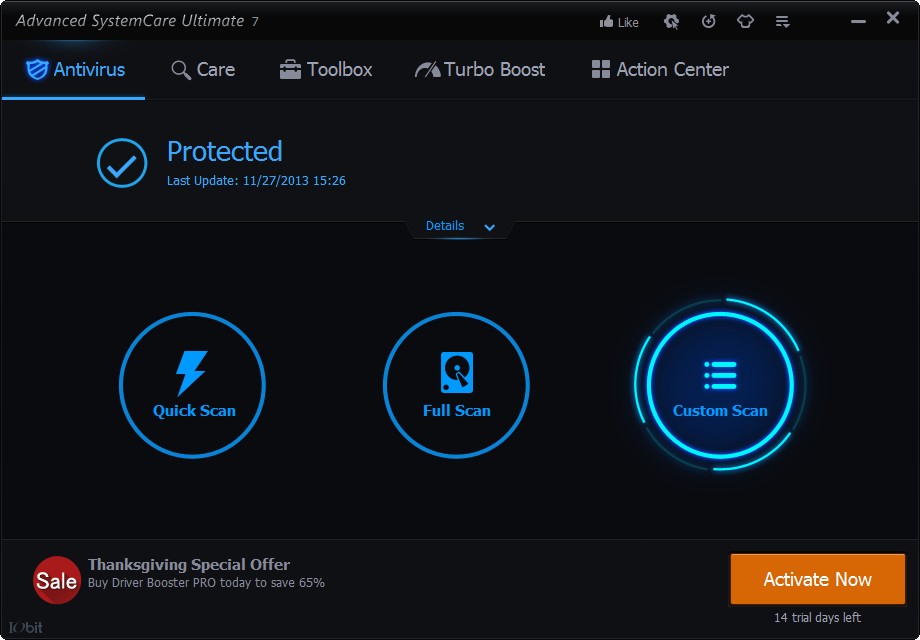Viewport: 920px width, 640px height.
Task: Click the Activate Now button
Action: [x=817, y=579]
